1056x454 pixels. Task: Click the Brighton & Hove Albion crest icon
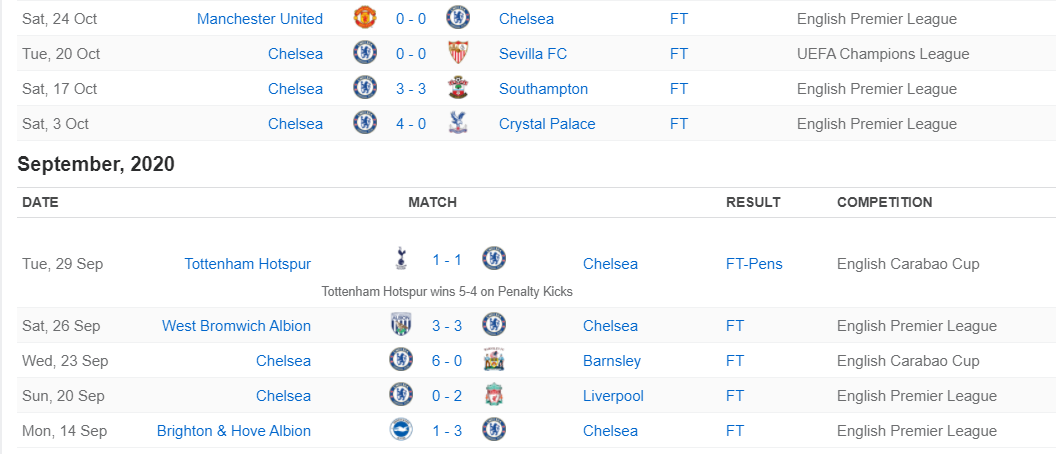(401, 430)
